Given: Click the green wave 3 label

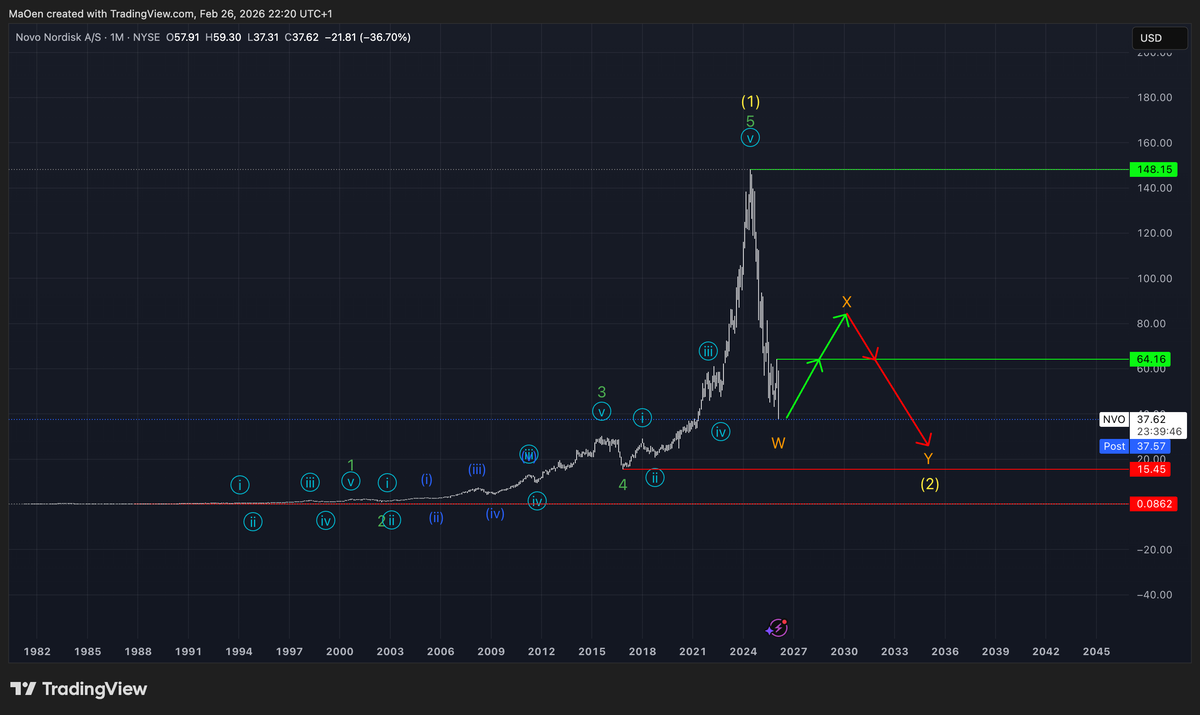Looking at the screenshot, I should pyautogui.click(x=601, y=392).
